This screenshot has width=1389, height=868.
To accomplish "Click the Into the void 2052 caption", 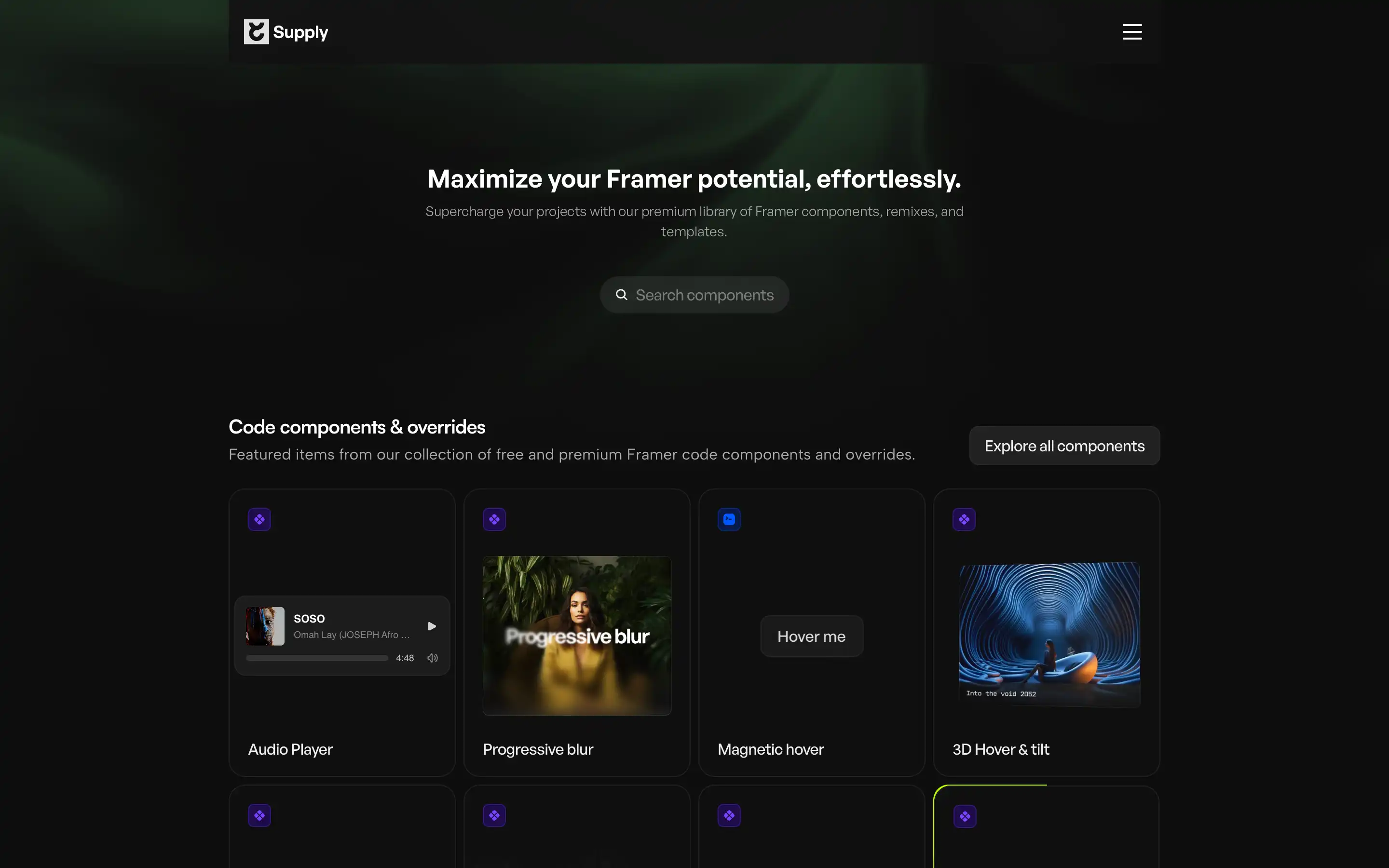I will coord(1001,693).
